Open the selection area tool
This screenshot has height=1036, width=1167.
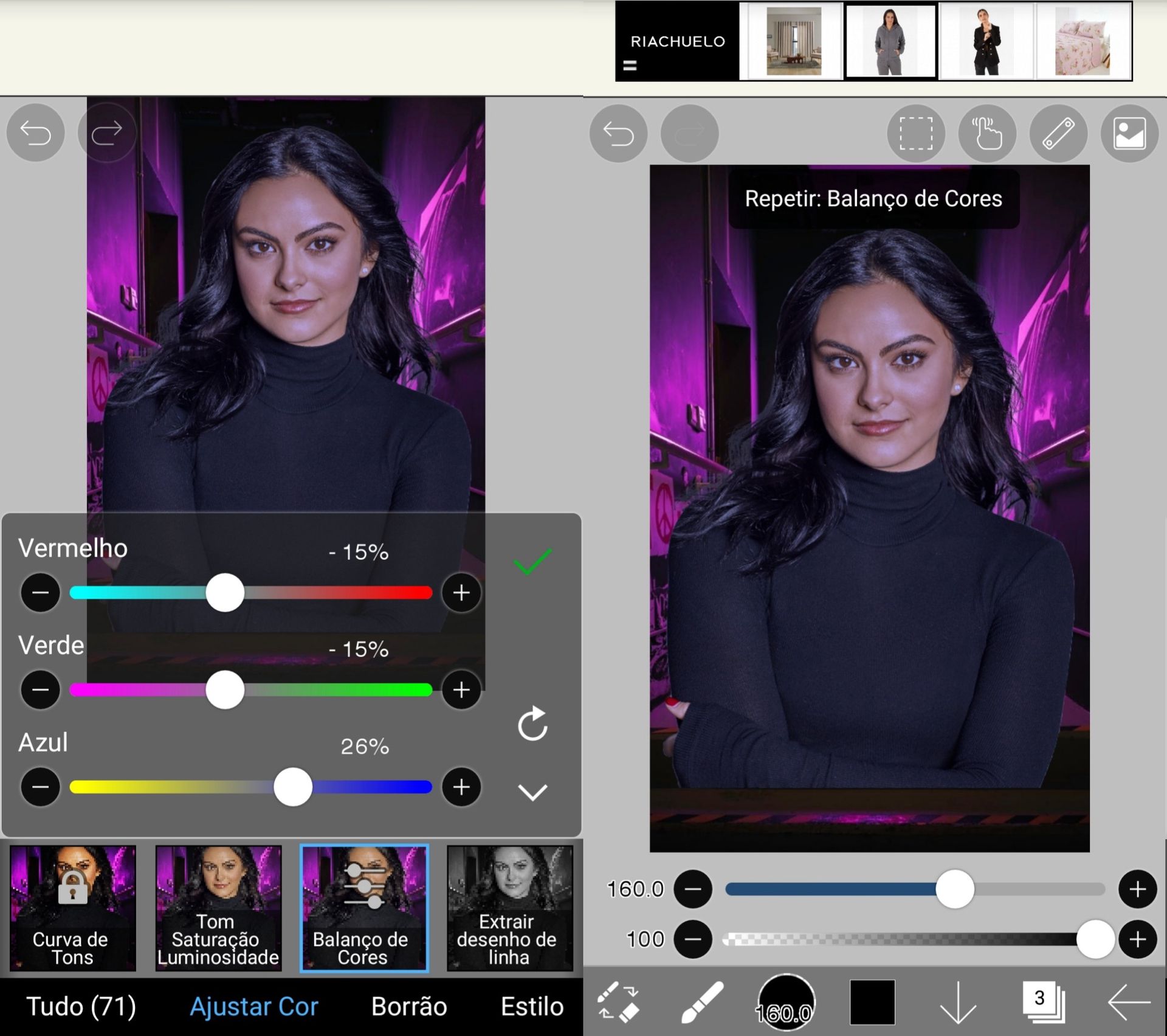pyautogui.click(x=916, y=133)
